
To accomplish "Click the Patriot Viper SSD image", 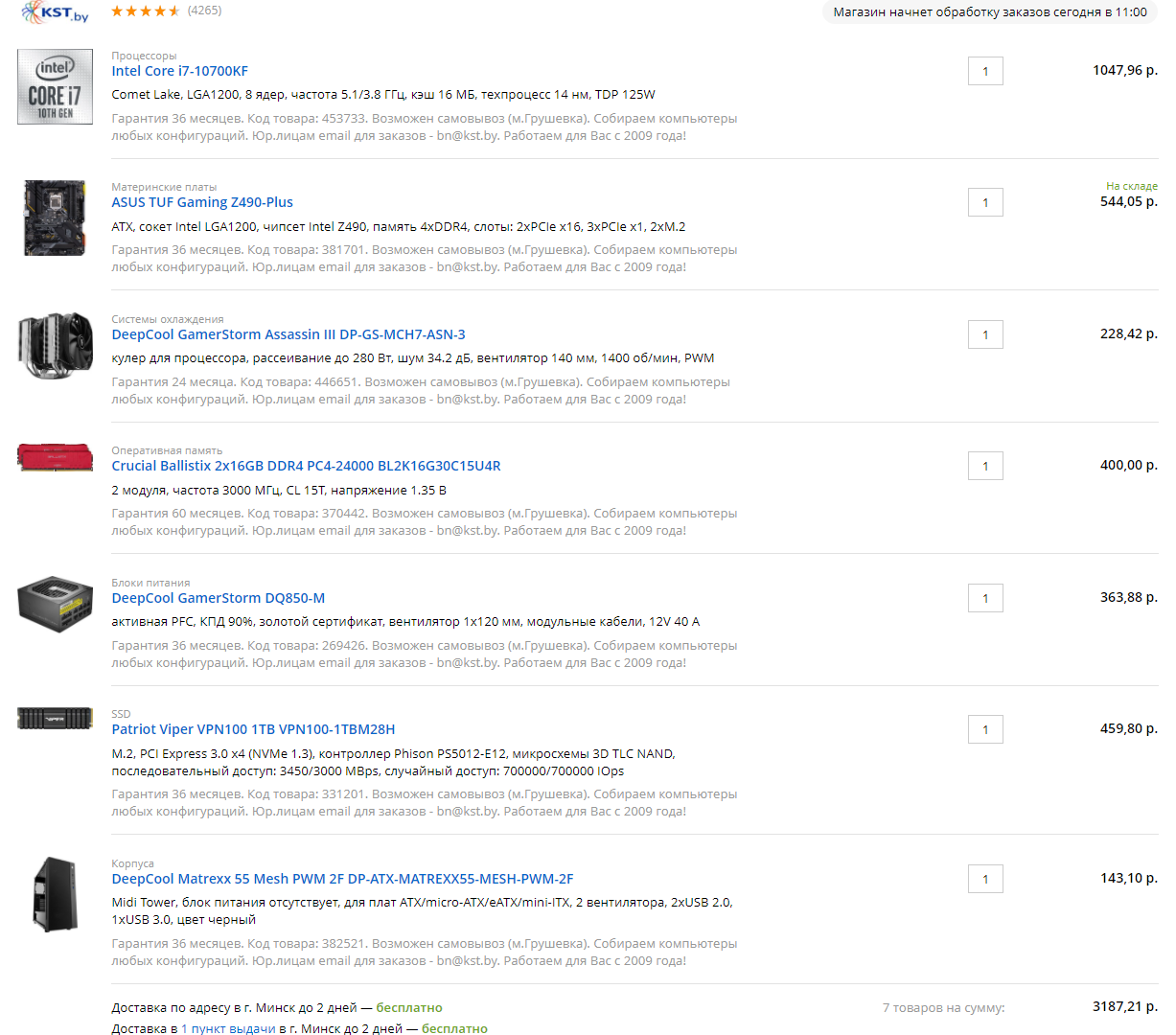I will click(x=55, y=718).
